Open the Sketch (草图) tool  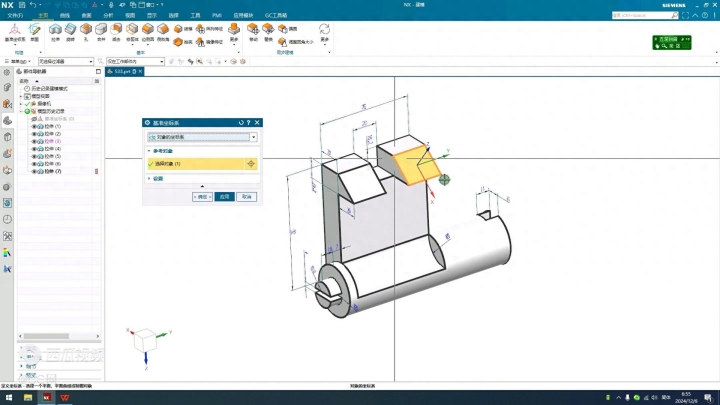pyautogui.click(x=34, y=32)
